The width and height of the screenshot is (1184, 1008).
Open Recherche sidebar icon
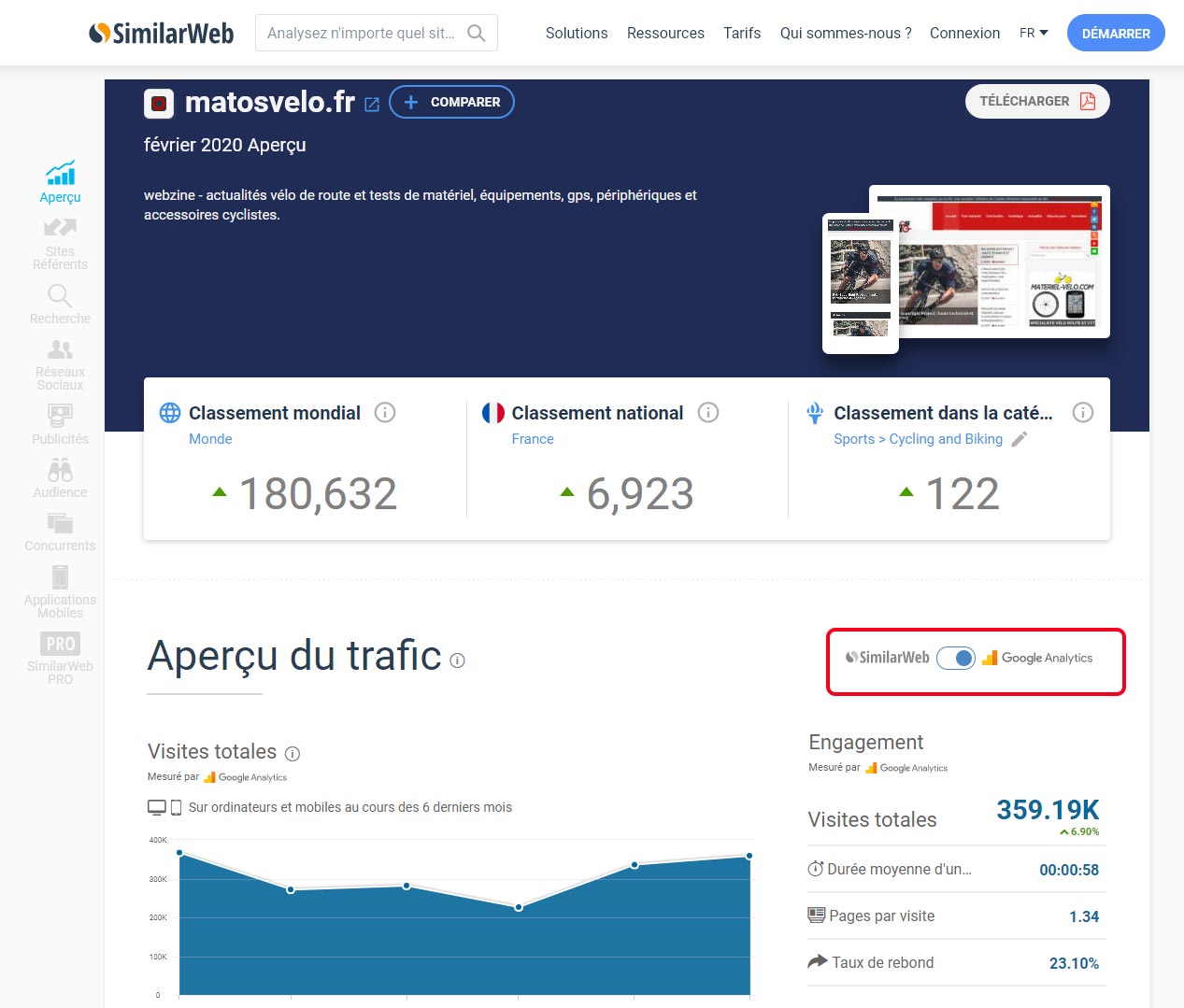pos(60,296)
